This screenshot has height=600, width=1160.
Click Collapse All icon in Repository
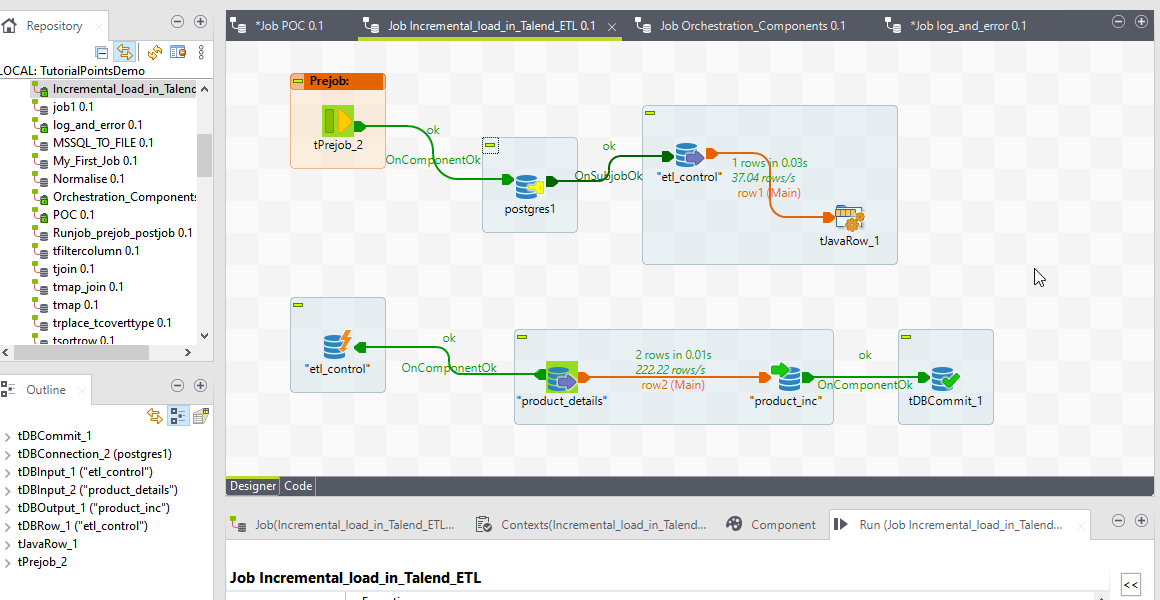click(x=102, y=52)
